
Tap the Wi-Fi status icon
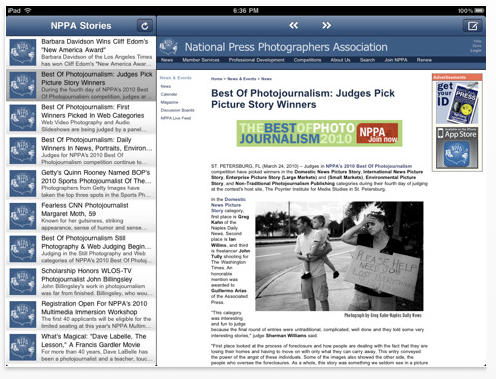pos(28,10)
